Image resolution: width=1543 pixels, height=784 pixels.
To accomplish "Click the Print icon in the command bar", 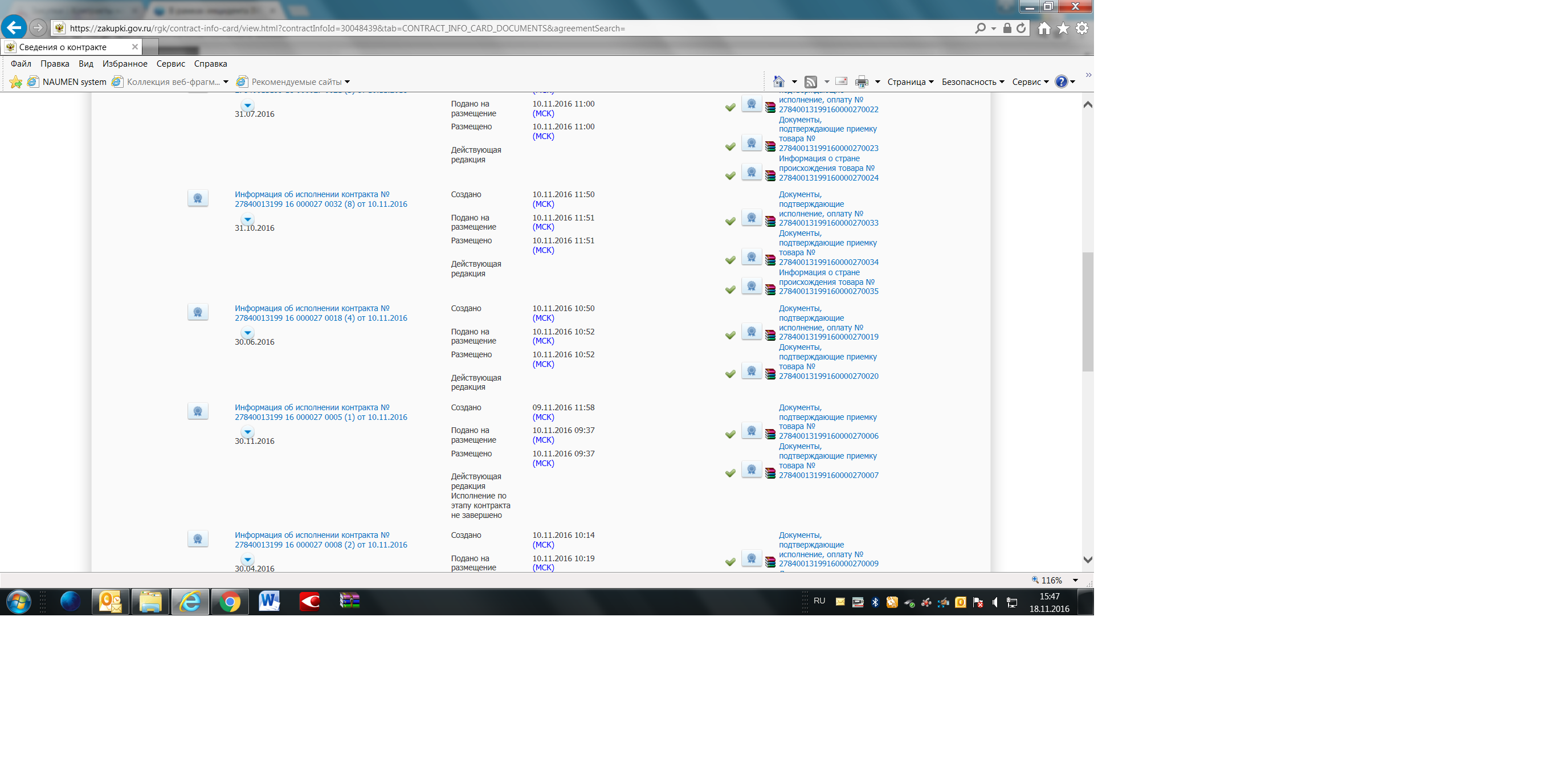I will [x=862, y=82].
